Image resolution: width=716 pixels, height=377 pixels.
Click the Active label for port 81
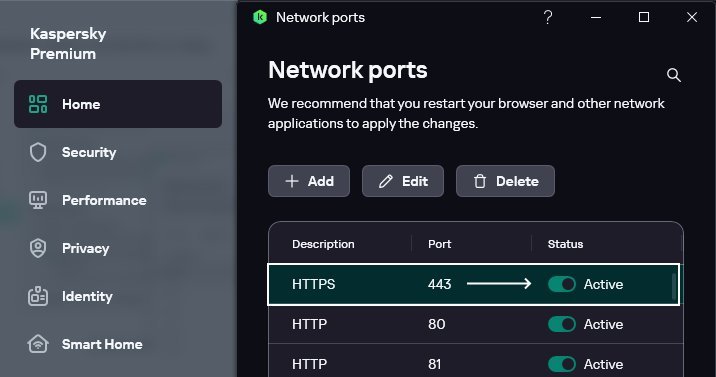coord(603,364)
